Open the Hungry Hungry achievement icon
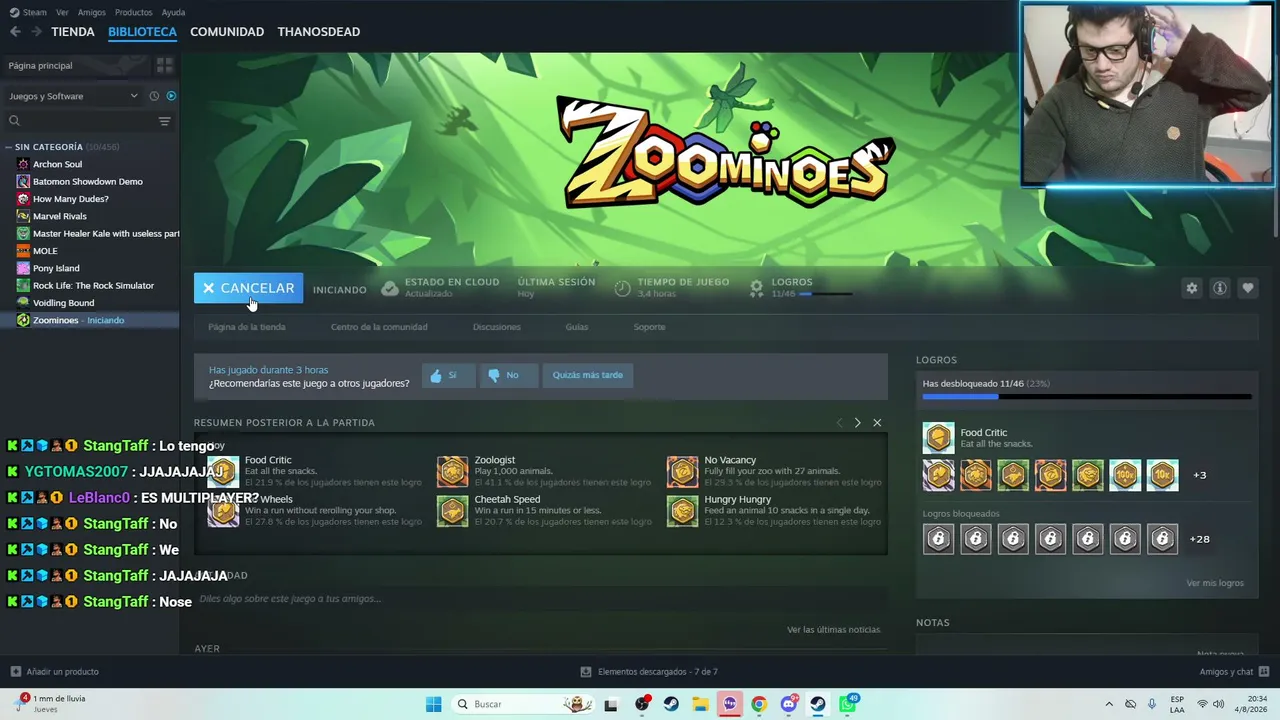 click(682, 511)
